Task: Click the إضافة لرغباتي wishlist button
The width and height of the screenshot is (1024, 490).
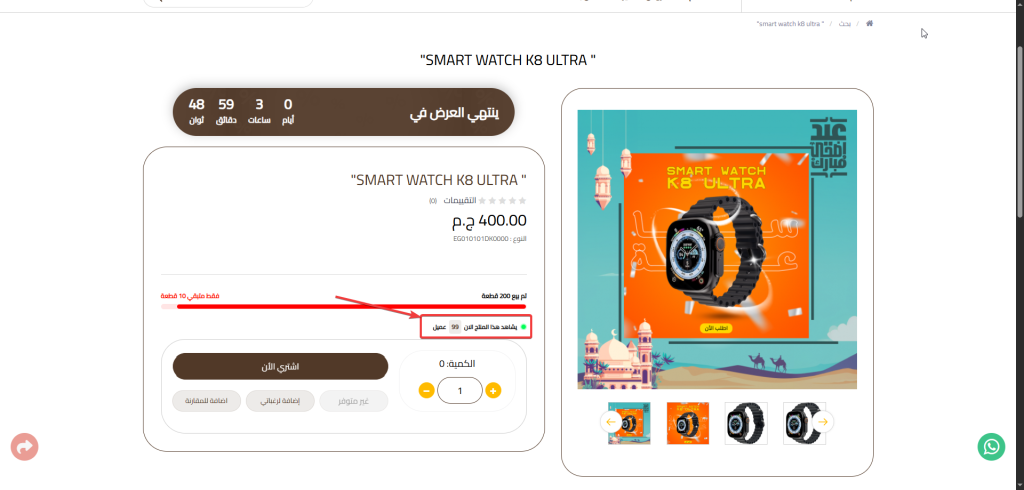Action: tap(280, 401)
